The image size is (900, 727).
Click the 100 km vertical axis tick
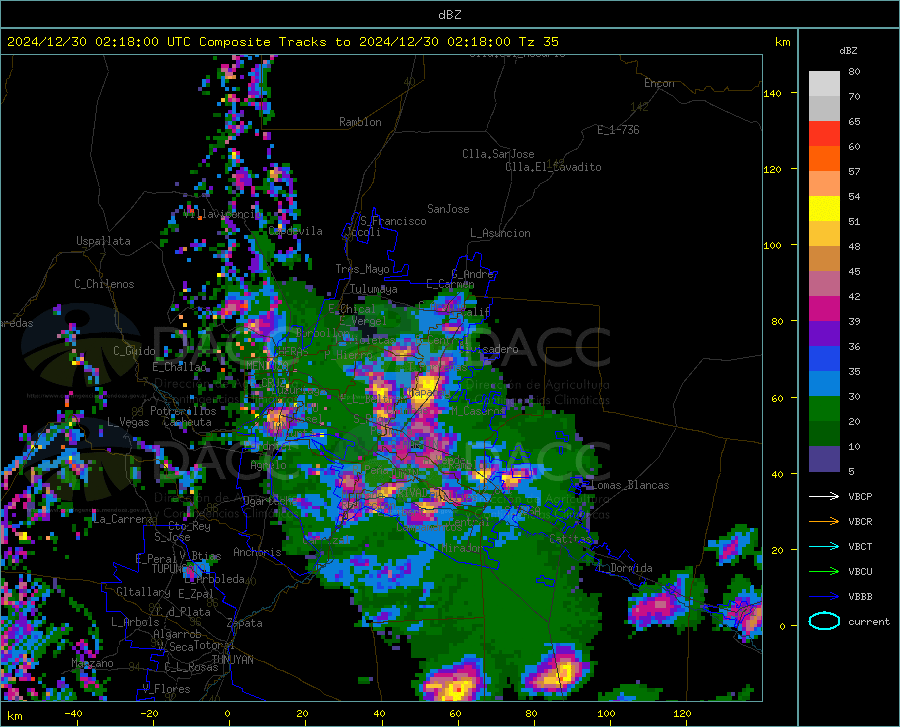(x=772, y=245)
